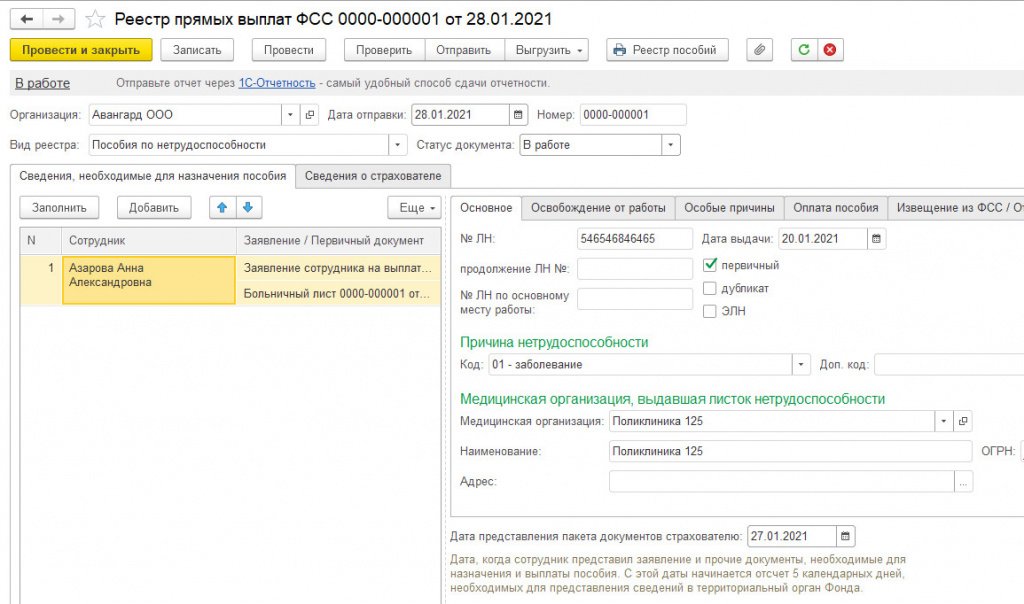Enable the дубликат checkbox
The image size is (1024, 604).
(x=710, y=288)
